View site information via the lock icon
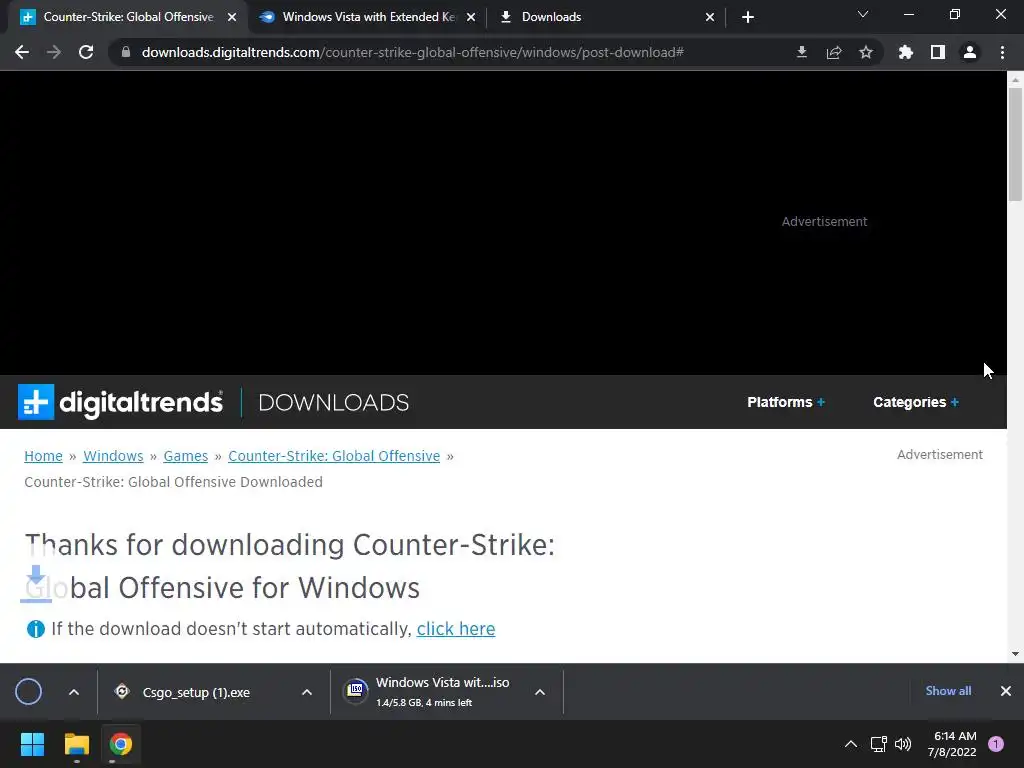The height and width of the screenshot is (768, 1024). click(125, 52)
